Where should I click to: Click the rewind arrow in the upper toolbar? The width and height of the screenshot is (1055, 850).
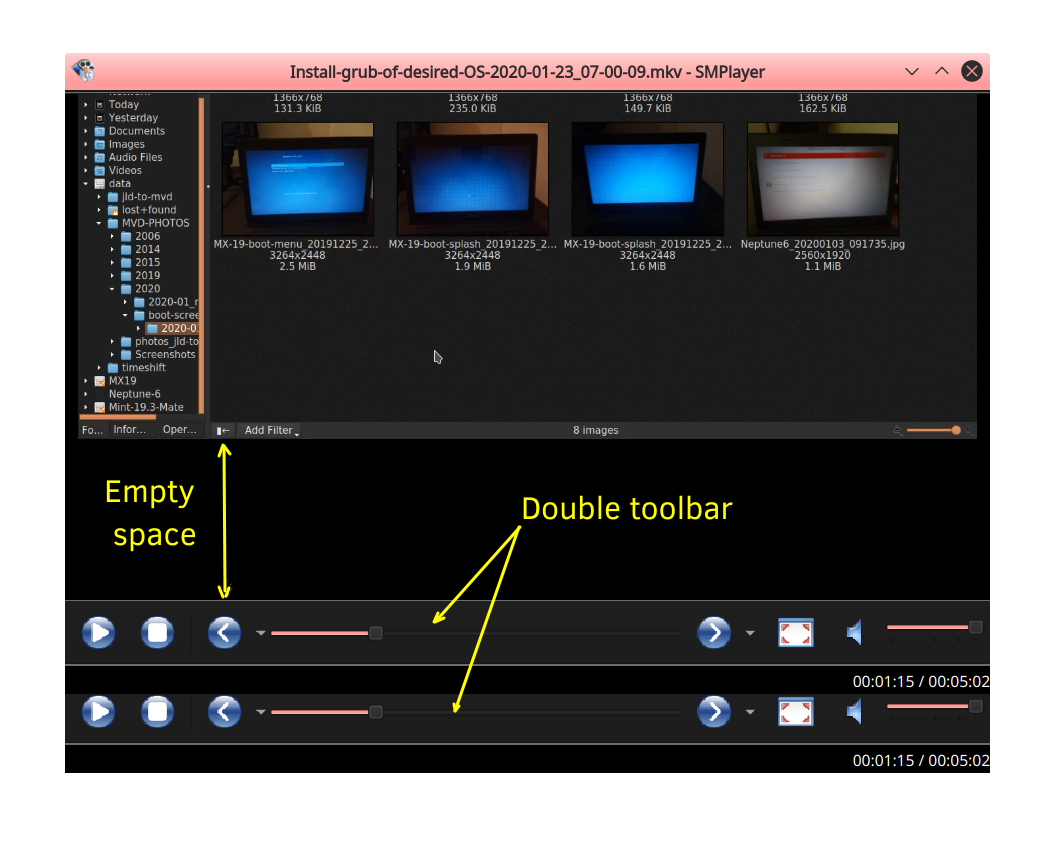coord(224,633)
